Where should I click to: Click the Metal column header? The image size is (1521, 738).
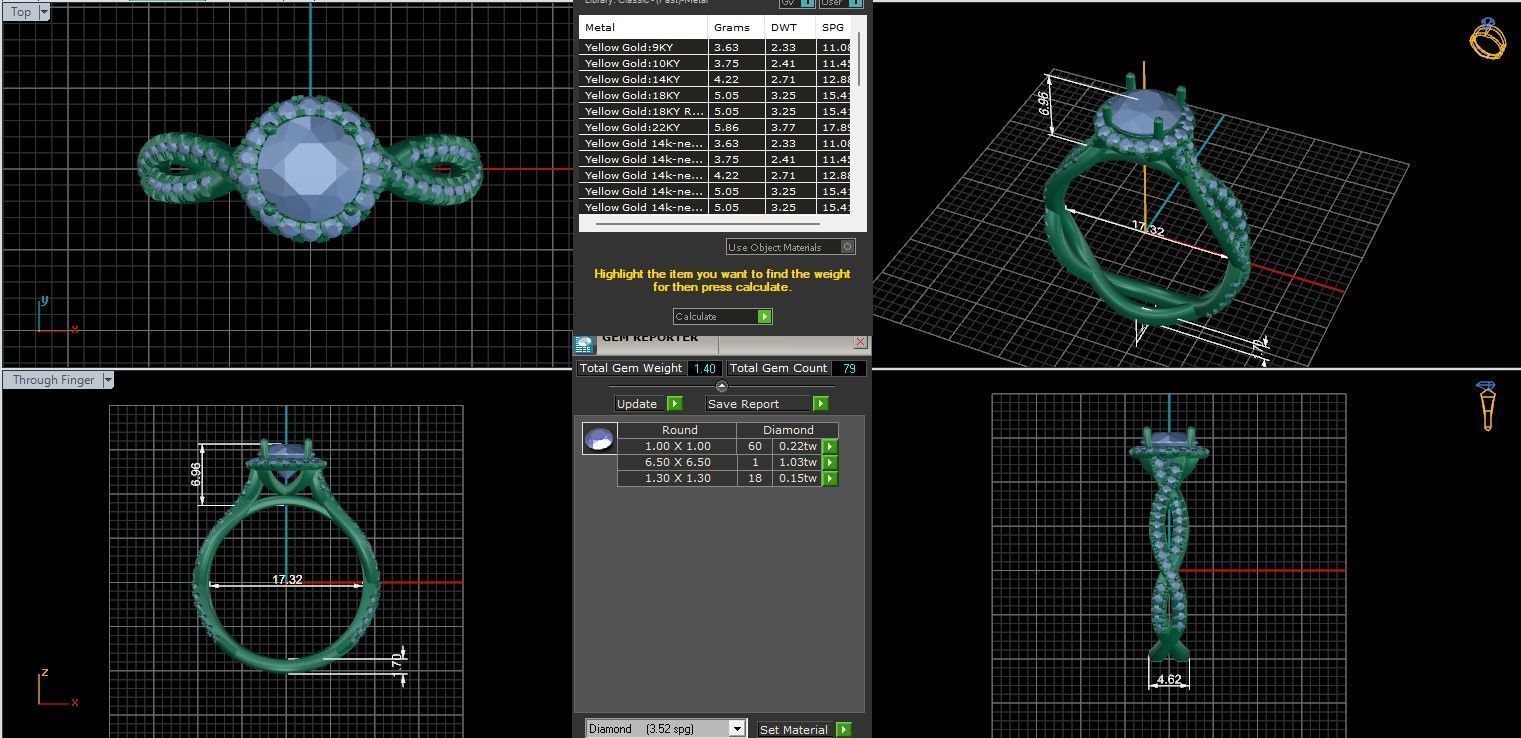coord(643,27)
